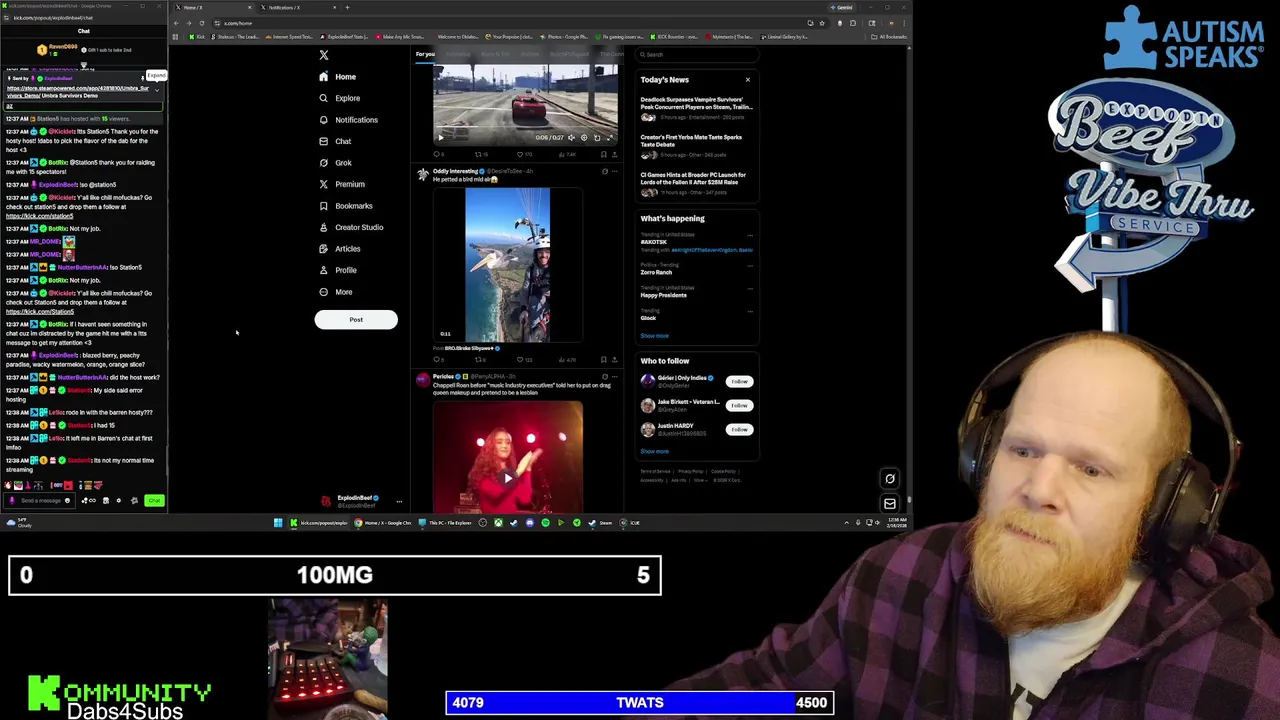Image resolution: width=1280 pixels, height=720 pixels.
Task: Go back in the browser
Action: click(x=177, y=23)
